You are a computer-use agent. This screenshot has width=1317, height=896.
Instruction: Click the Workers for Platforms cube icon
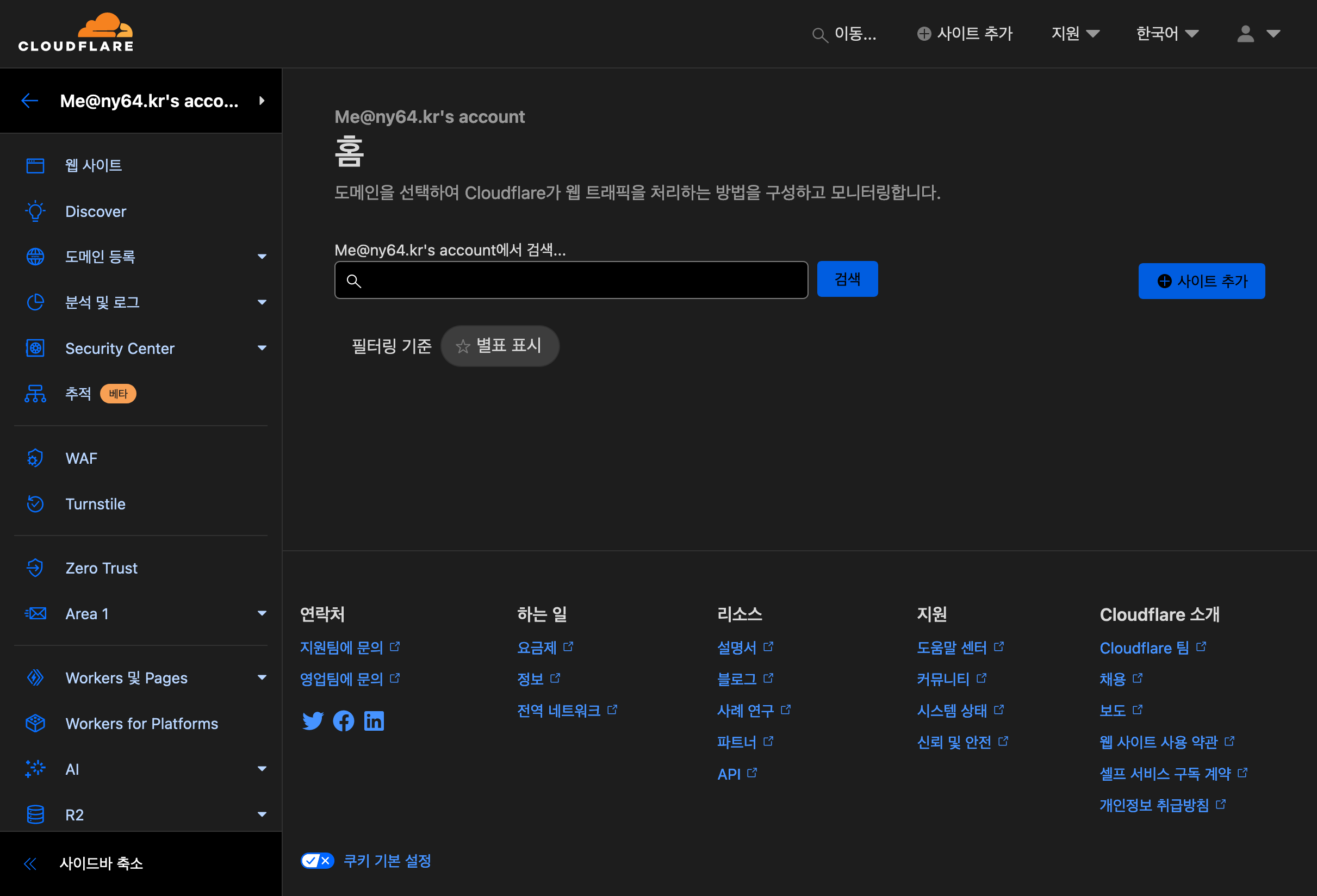click(x=35, y=723)
